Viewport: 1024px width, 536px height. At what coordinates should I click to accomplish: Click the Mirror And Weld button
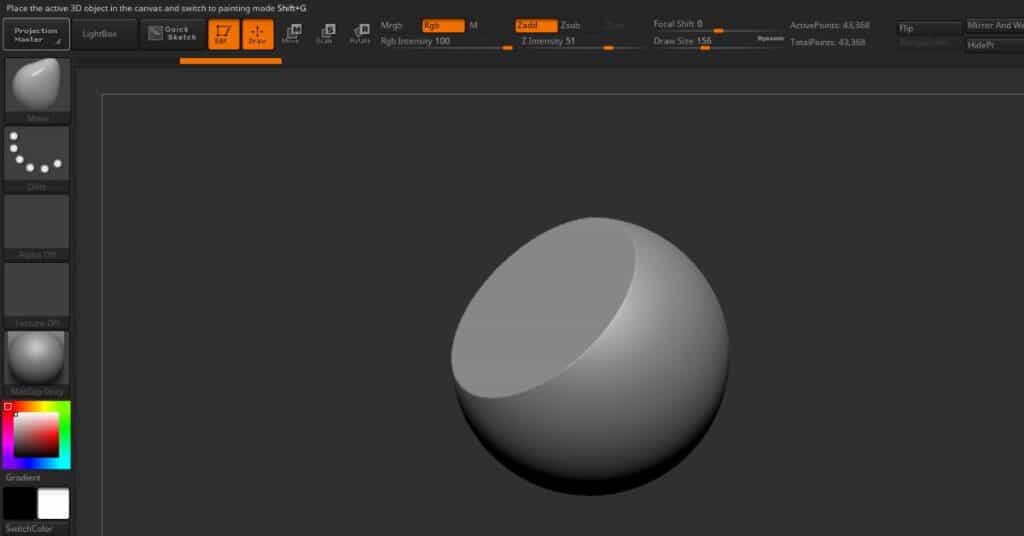(995, 26)
